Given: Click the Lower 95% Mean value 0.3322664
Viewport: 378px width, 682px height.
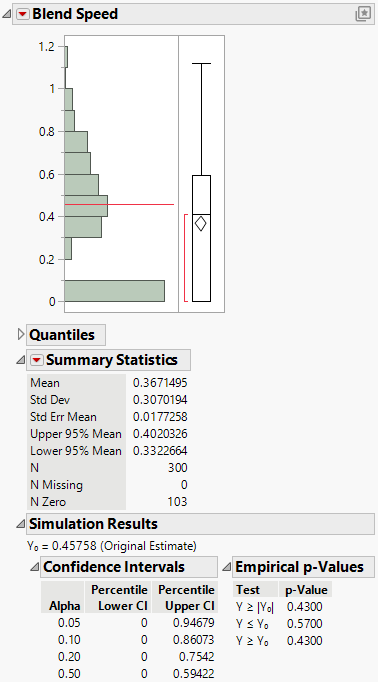Looking at the screenshot, I should pos(160,451).
